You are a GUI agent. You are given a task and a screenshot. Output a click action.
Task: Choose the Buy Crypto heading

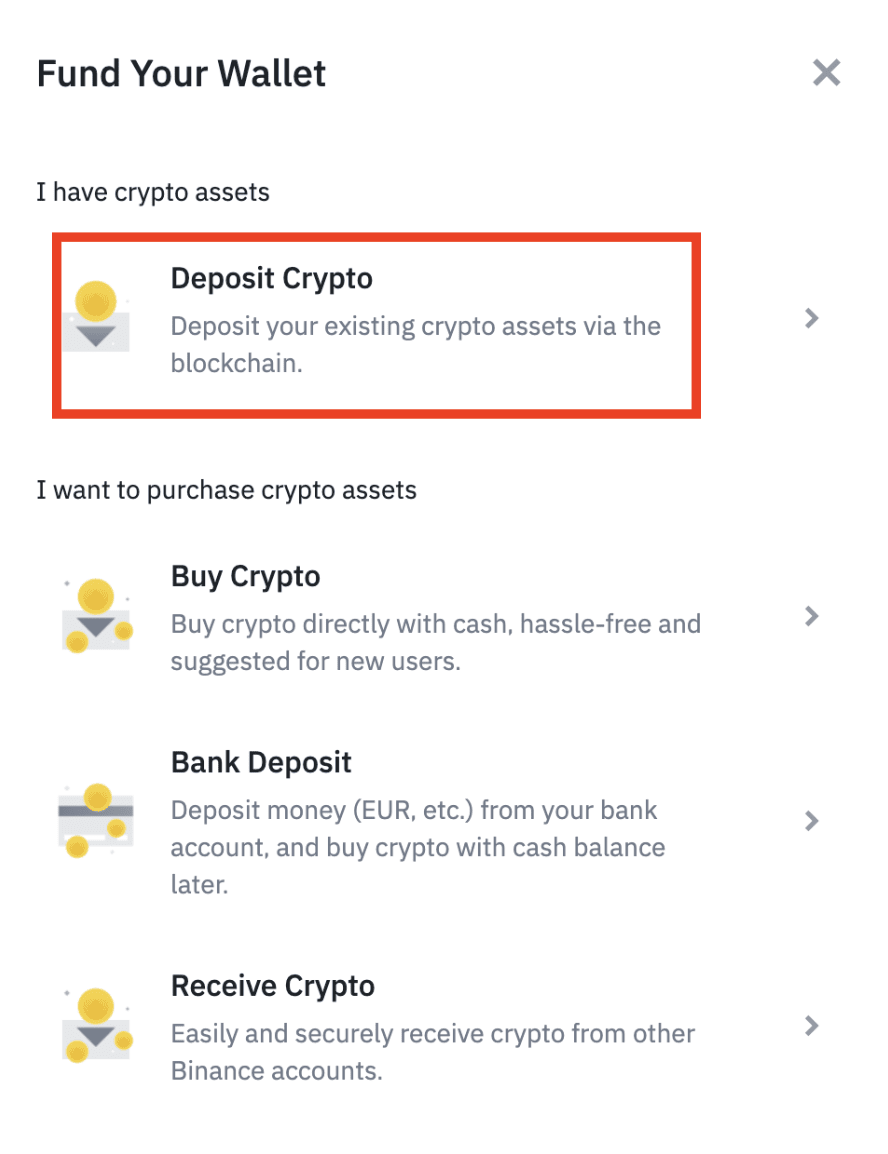coord(245,576)
